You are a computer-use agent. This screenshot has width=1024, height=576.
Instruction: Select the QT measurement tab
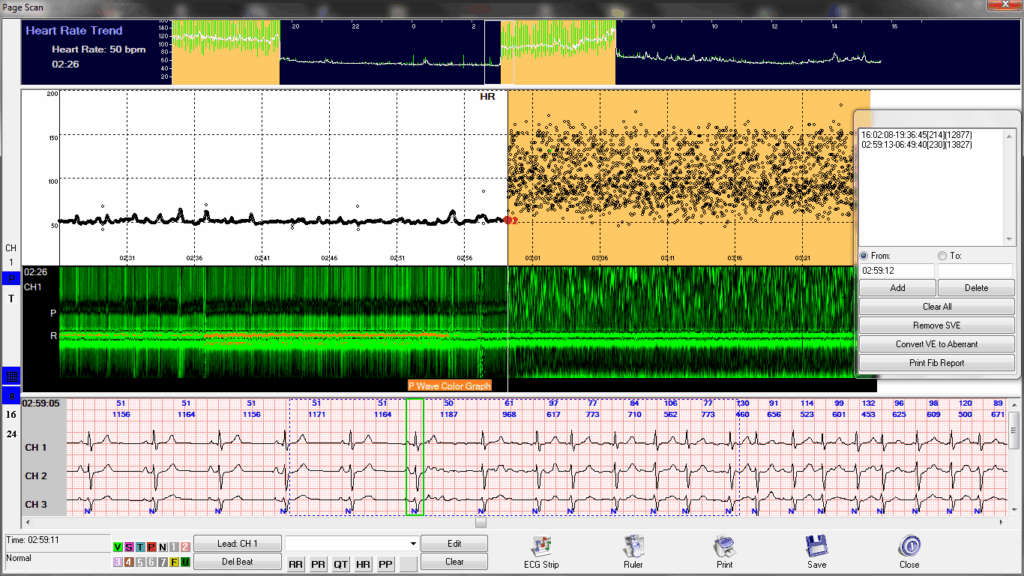click(340, 564)
